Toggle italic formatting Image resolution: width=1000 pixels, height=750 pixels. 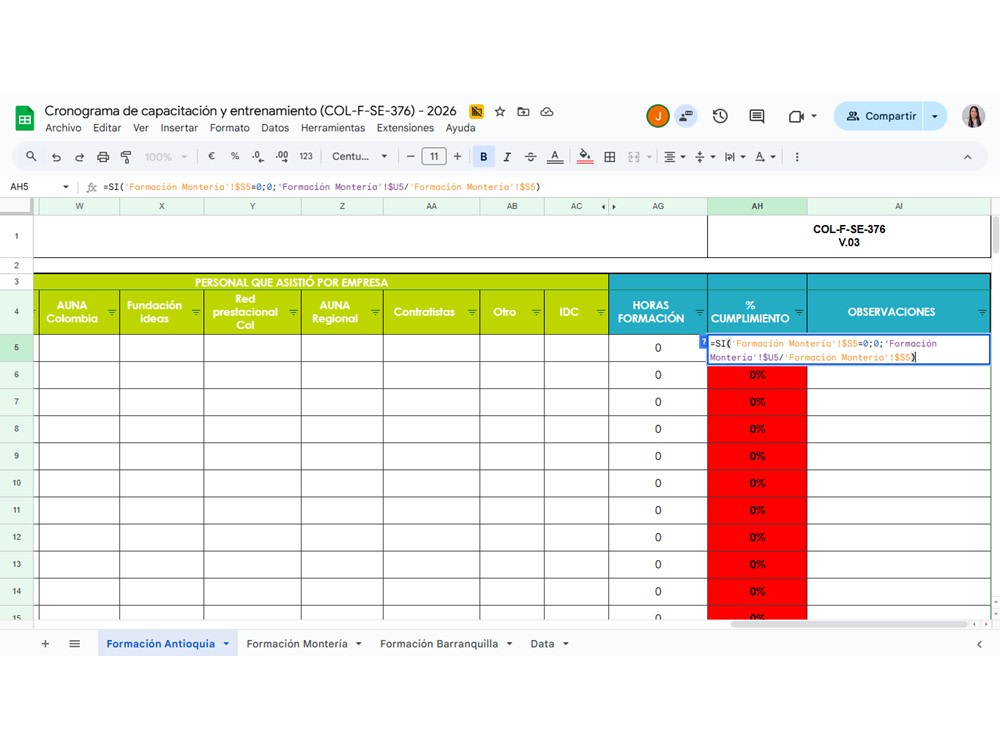coord(507,157)
